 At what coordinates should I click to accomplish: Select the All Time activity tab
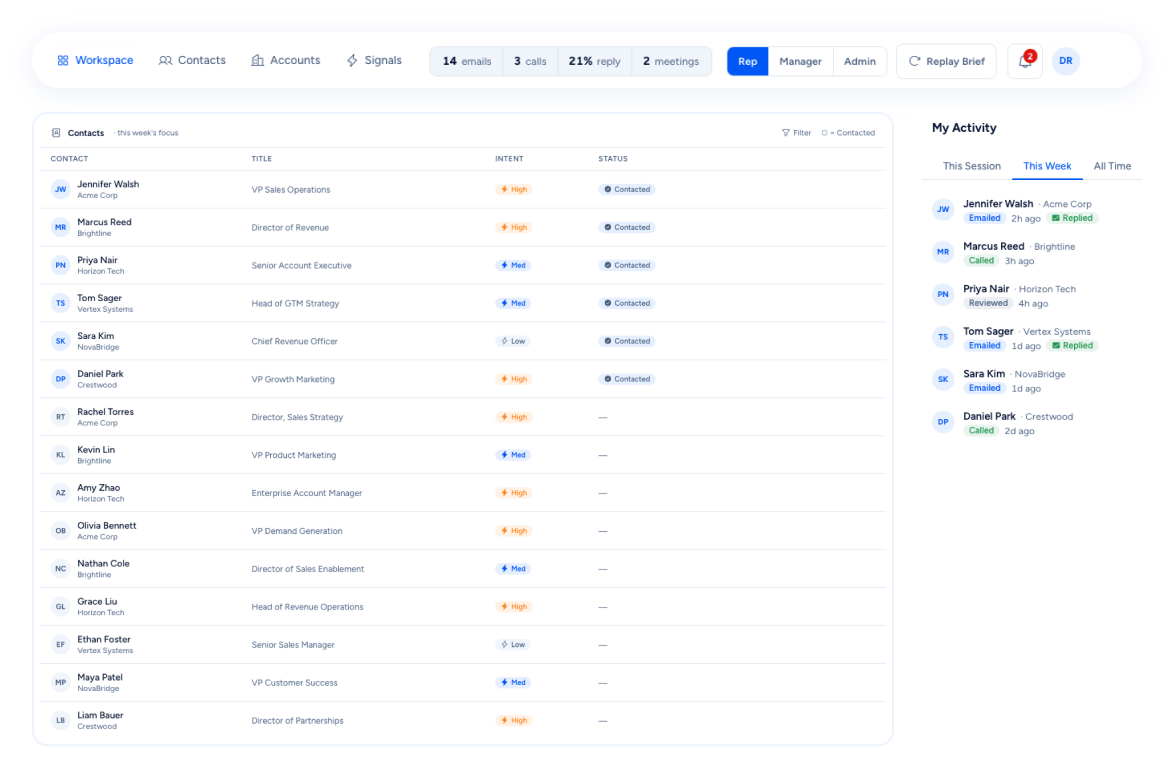pos(1112,166)
